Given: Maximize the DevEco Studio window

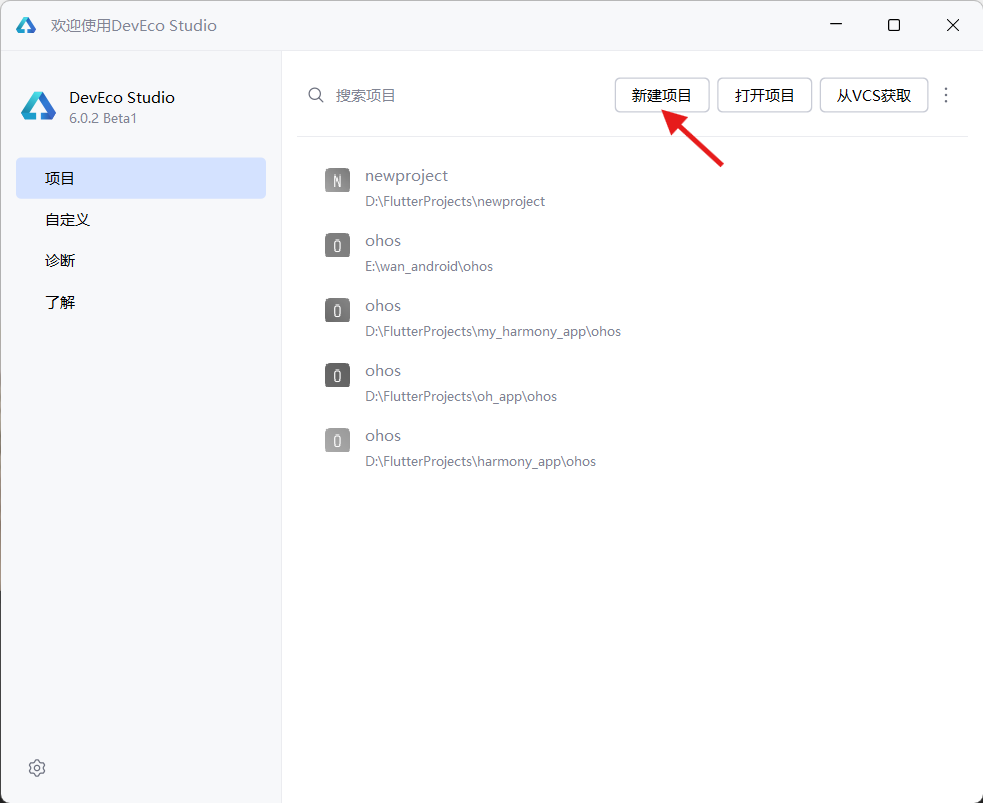Looking at the screenshot, I should tap(894, 25).
